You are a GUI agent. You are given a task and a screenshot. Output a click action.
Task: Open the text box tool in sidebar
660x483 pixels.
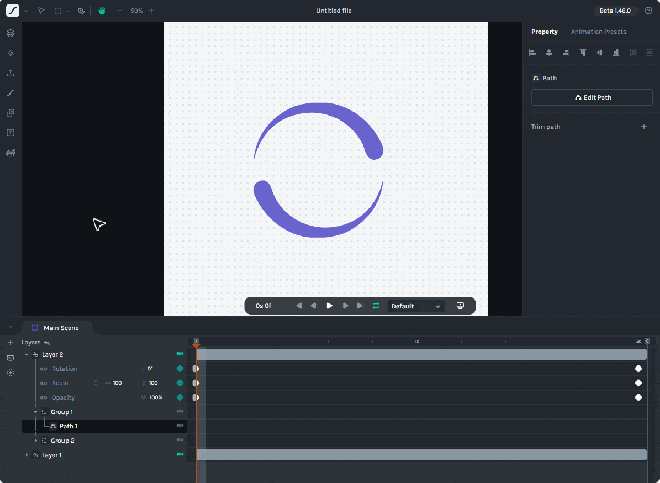(11, 133)
